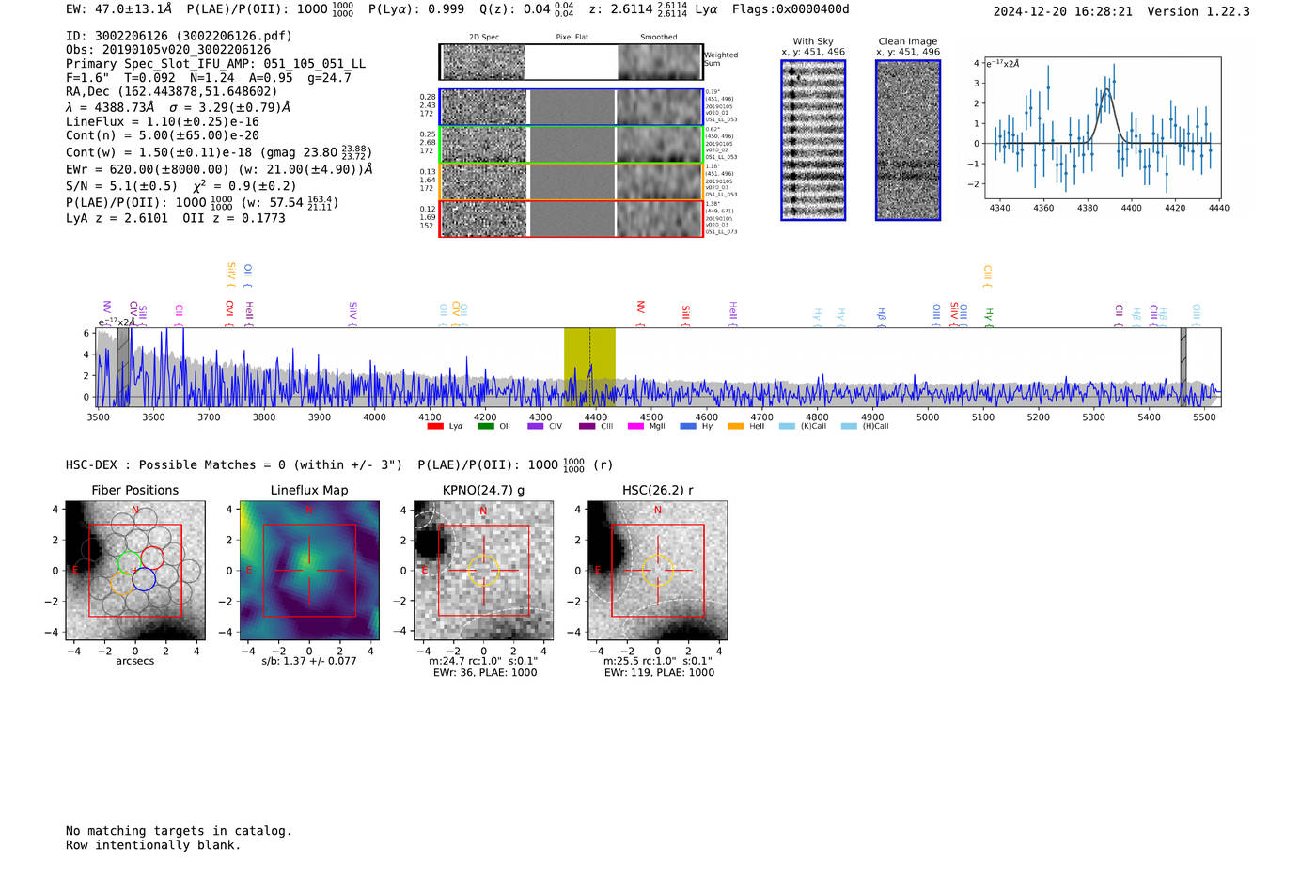Click the '2024-12-20 16:28:21' timestamp
Image resolution: width=1316 pixels, height=896 pixels.
click(1063, 11)
